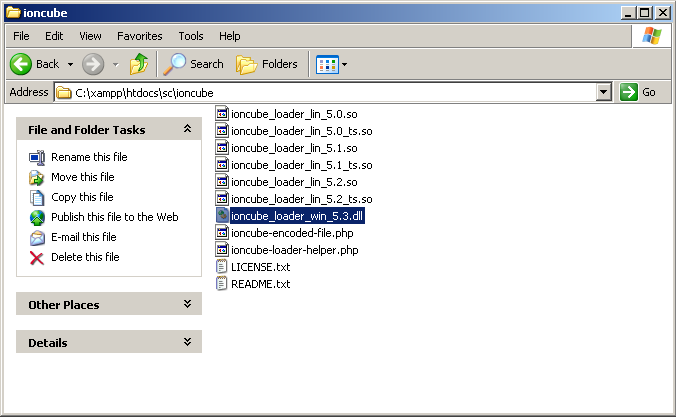Open the Search magnifier tool
The height and width of the screenshot is (417, 676).
point(175,64)
